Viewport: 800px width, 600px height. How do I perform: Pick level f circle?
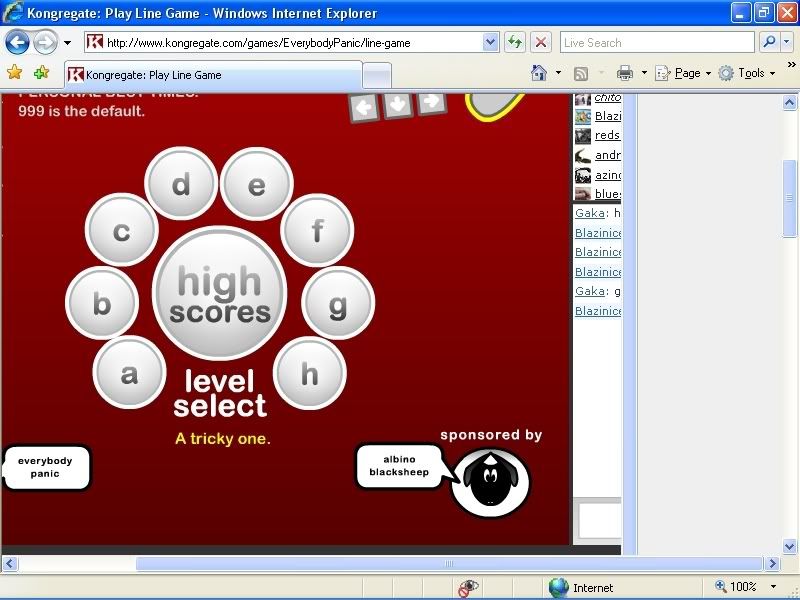[x=317, y=230]
